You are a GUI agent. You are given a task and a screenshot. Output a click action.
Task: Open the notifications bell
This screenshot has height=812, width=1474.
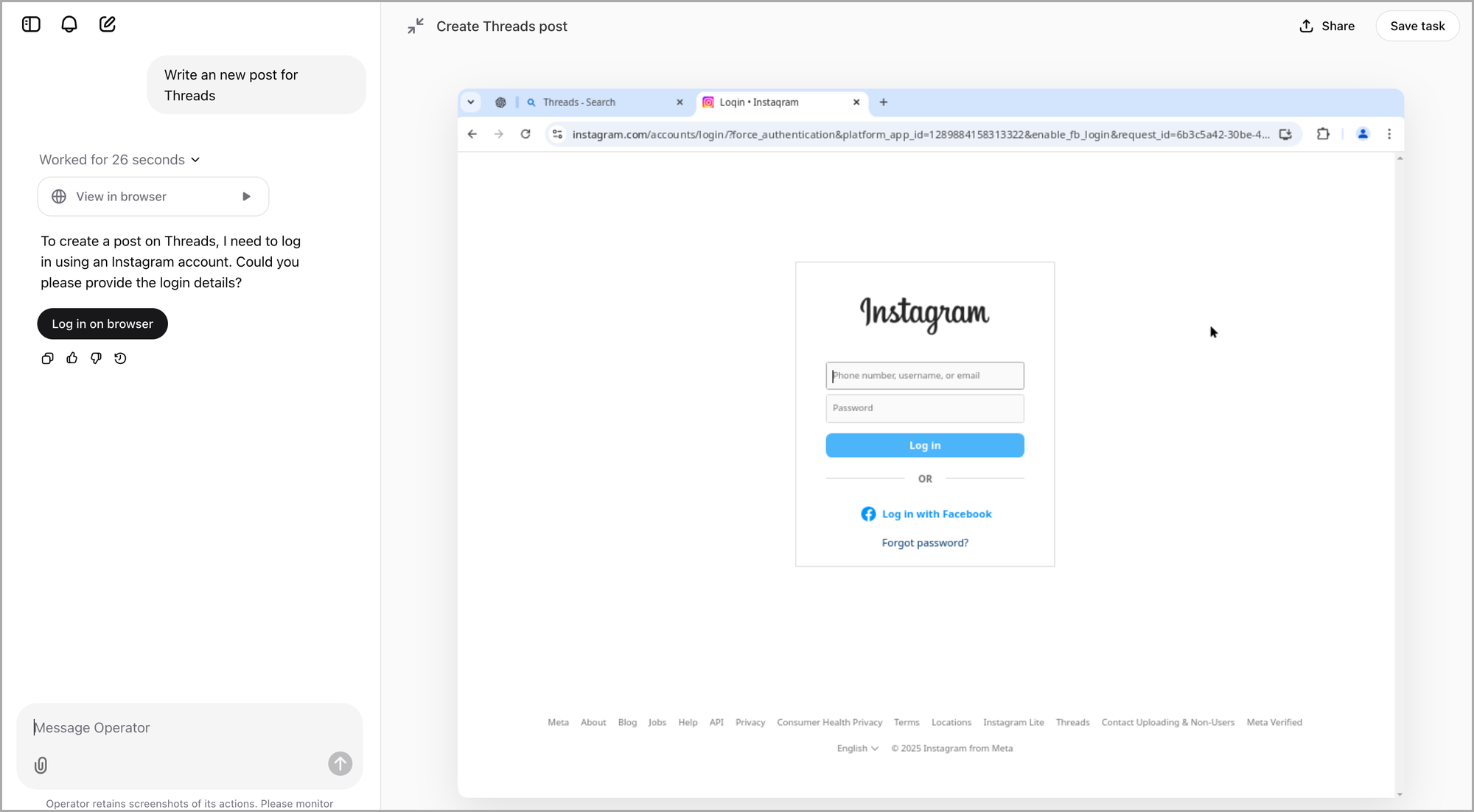(x=69, y=24)
